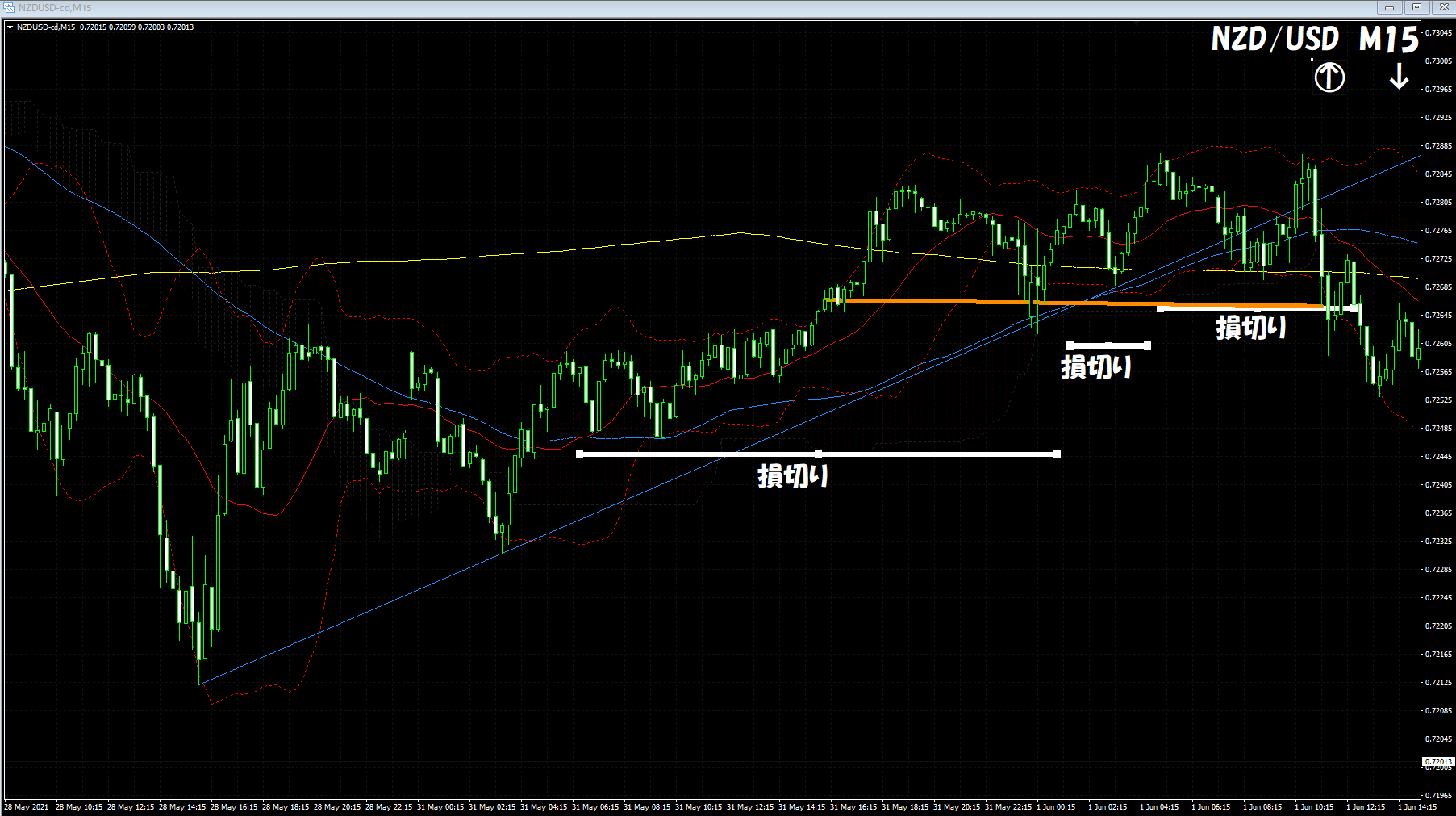Click the NZD/USD M15 heading text

coord(1315,39)
